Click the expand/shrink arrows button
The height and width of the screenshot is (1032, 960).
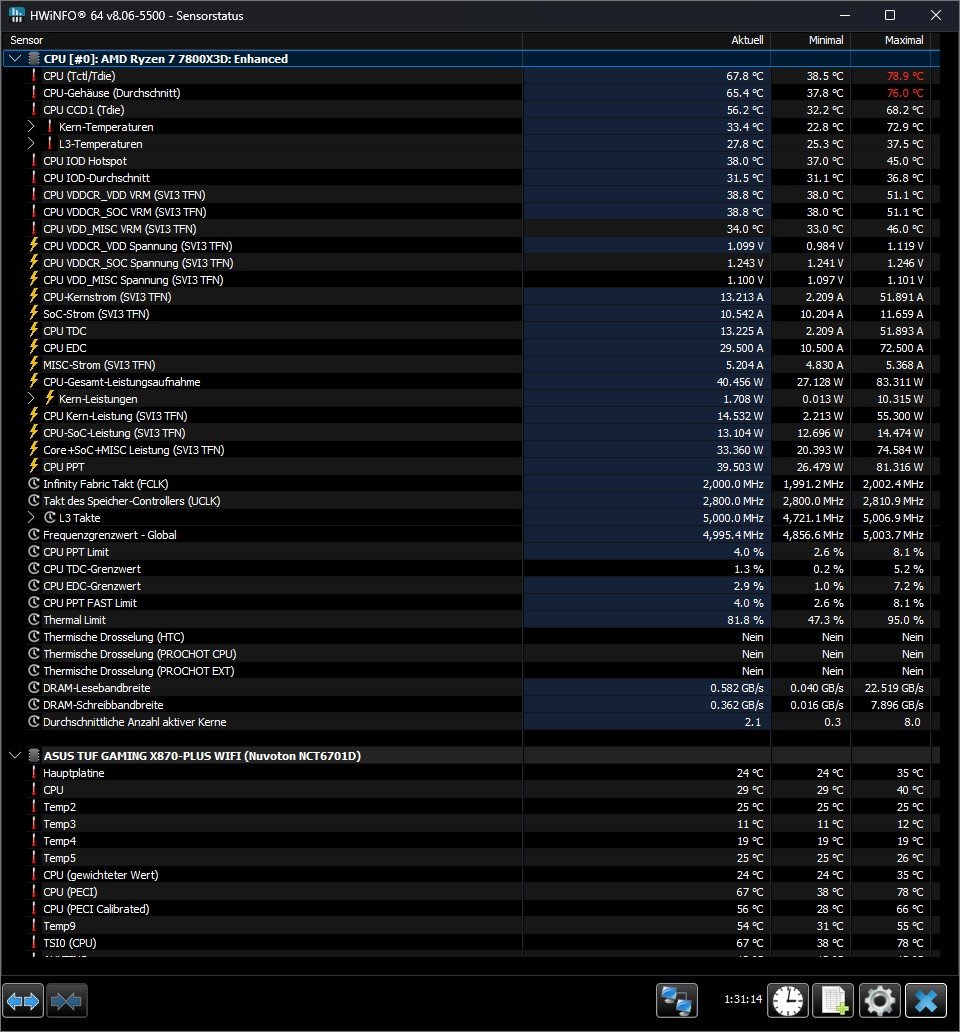[23, 1001]
